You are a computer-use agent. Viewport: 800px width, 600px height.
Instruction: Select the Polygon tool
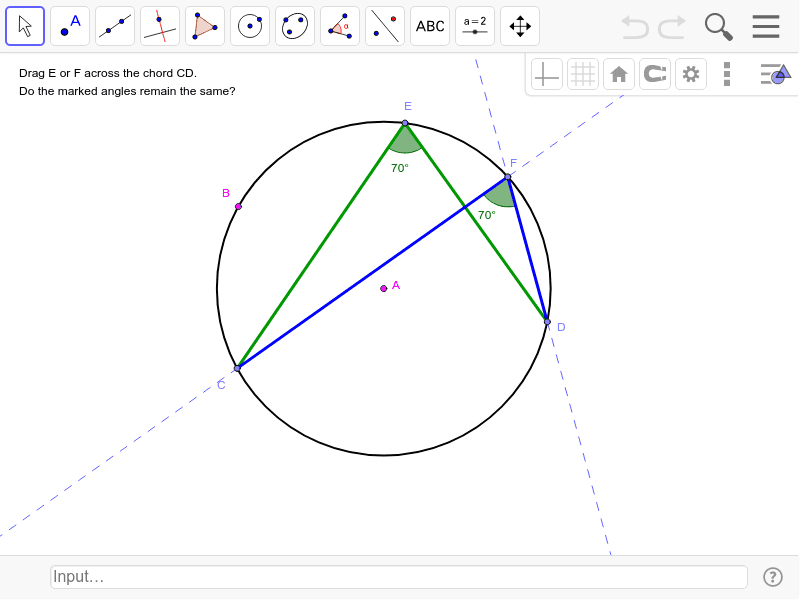[x=205, y=26]
